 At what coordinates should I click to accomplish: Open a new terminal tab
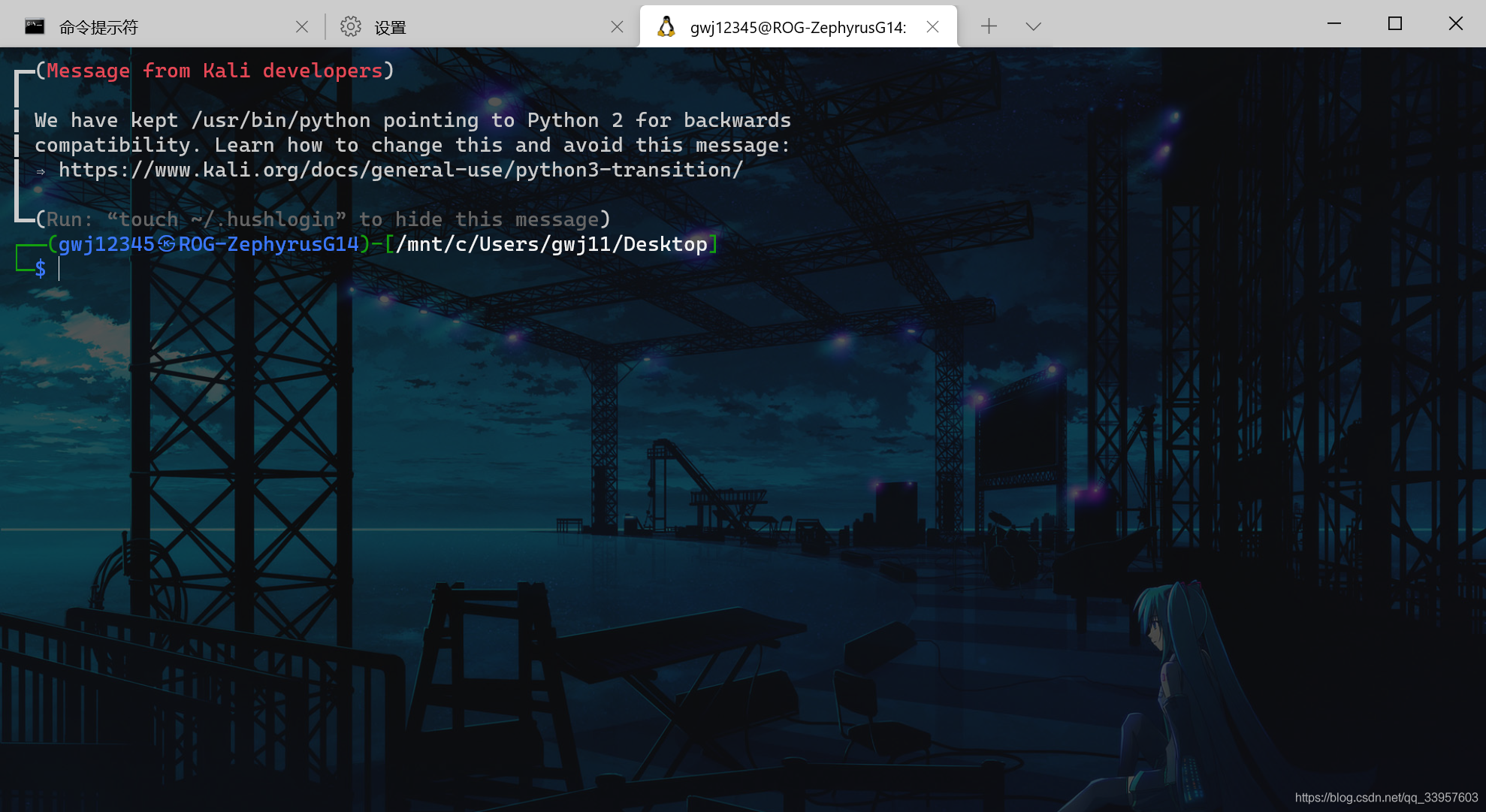[x=989, y=26]
